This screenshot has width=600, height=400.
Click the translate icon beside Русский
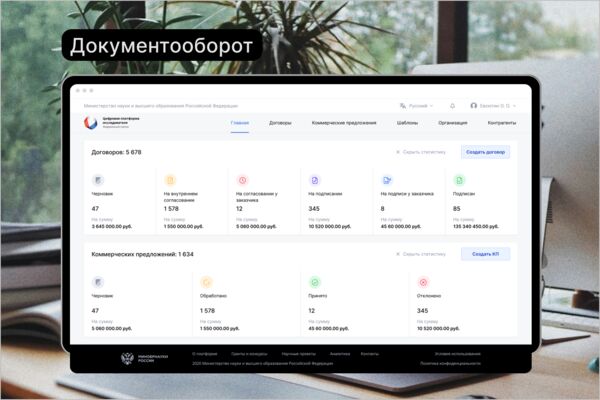tap(403, 106)
